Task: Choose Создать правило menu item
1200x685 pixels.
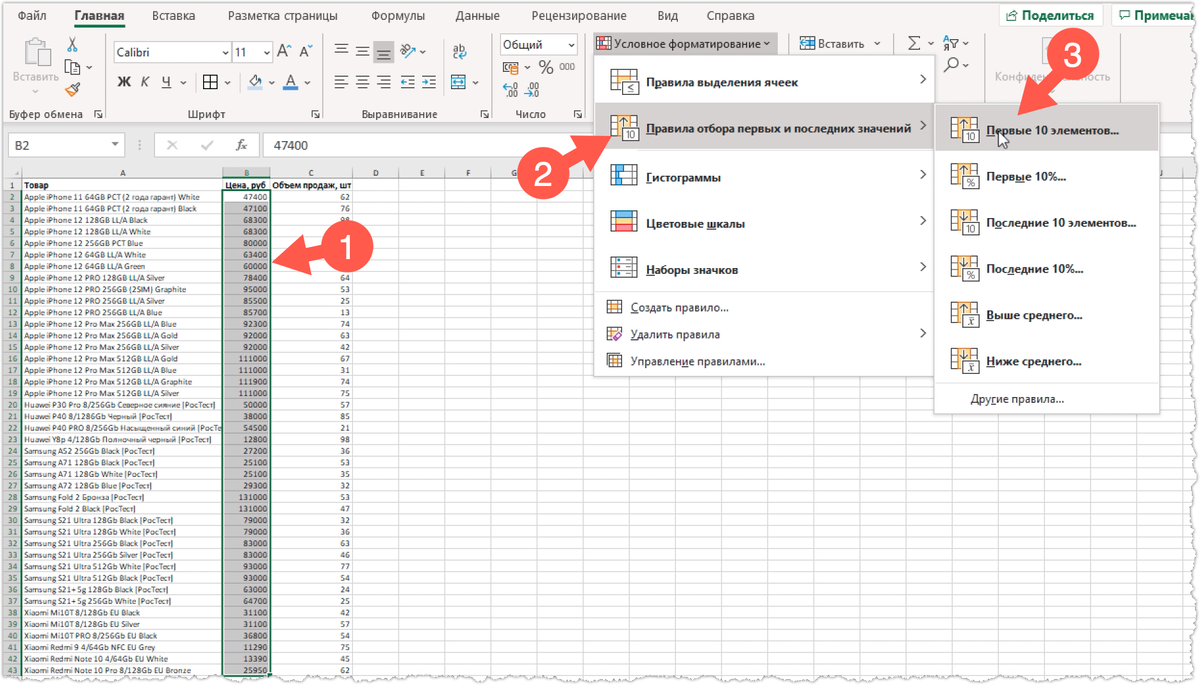Action: tap(763, 308)
